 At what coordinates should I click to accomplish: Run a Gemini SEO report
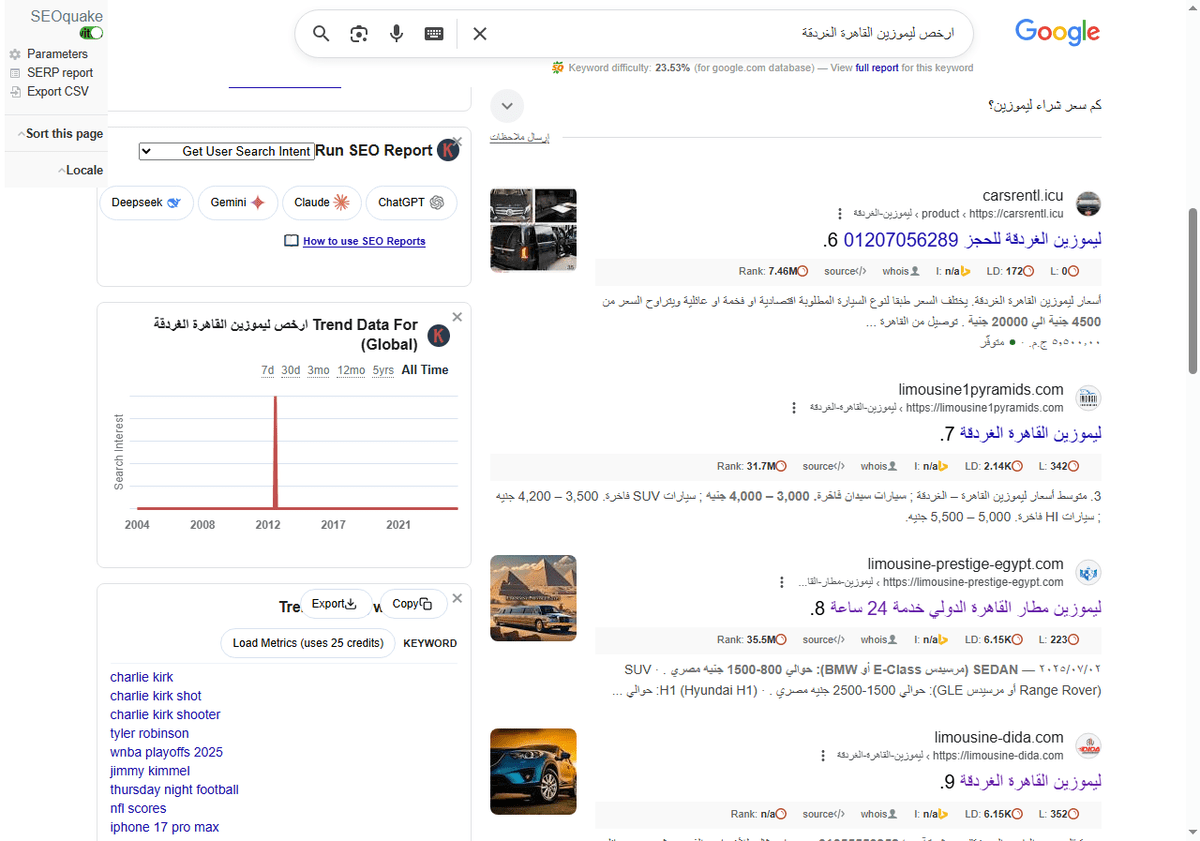(x=237, y=202)
